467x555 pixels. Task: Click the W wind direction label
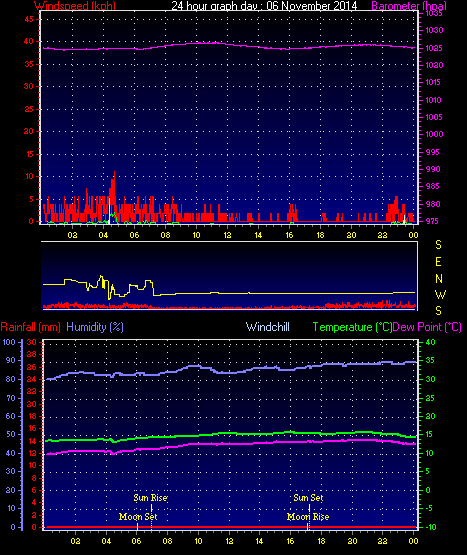(440, 294)
